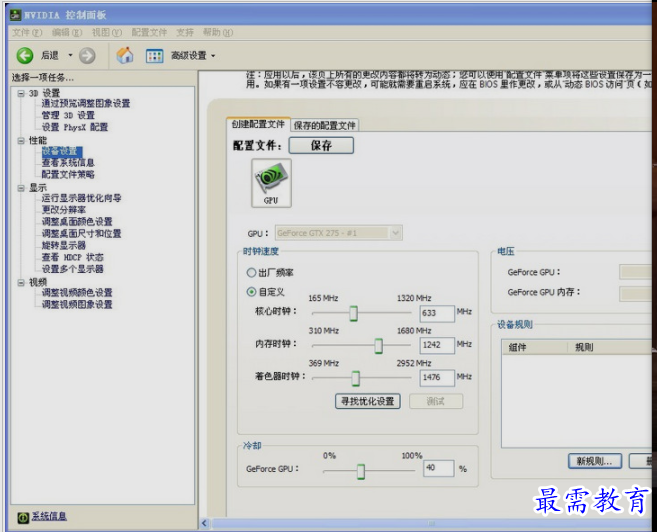Open the 支持 menu
This screenshot has height=532, width=657.
point(185,32)
